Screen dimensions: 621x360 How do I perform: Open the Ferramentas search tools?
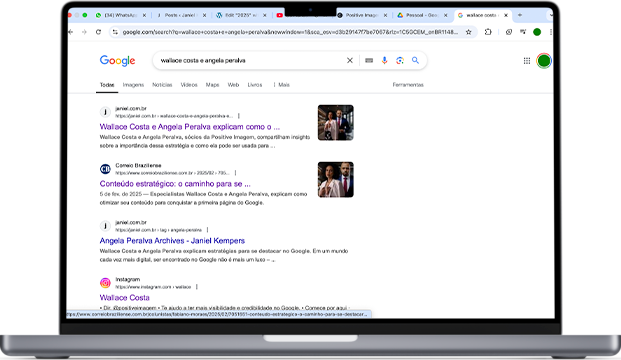[408, 85]
